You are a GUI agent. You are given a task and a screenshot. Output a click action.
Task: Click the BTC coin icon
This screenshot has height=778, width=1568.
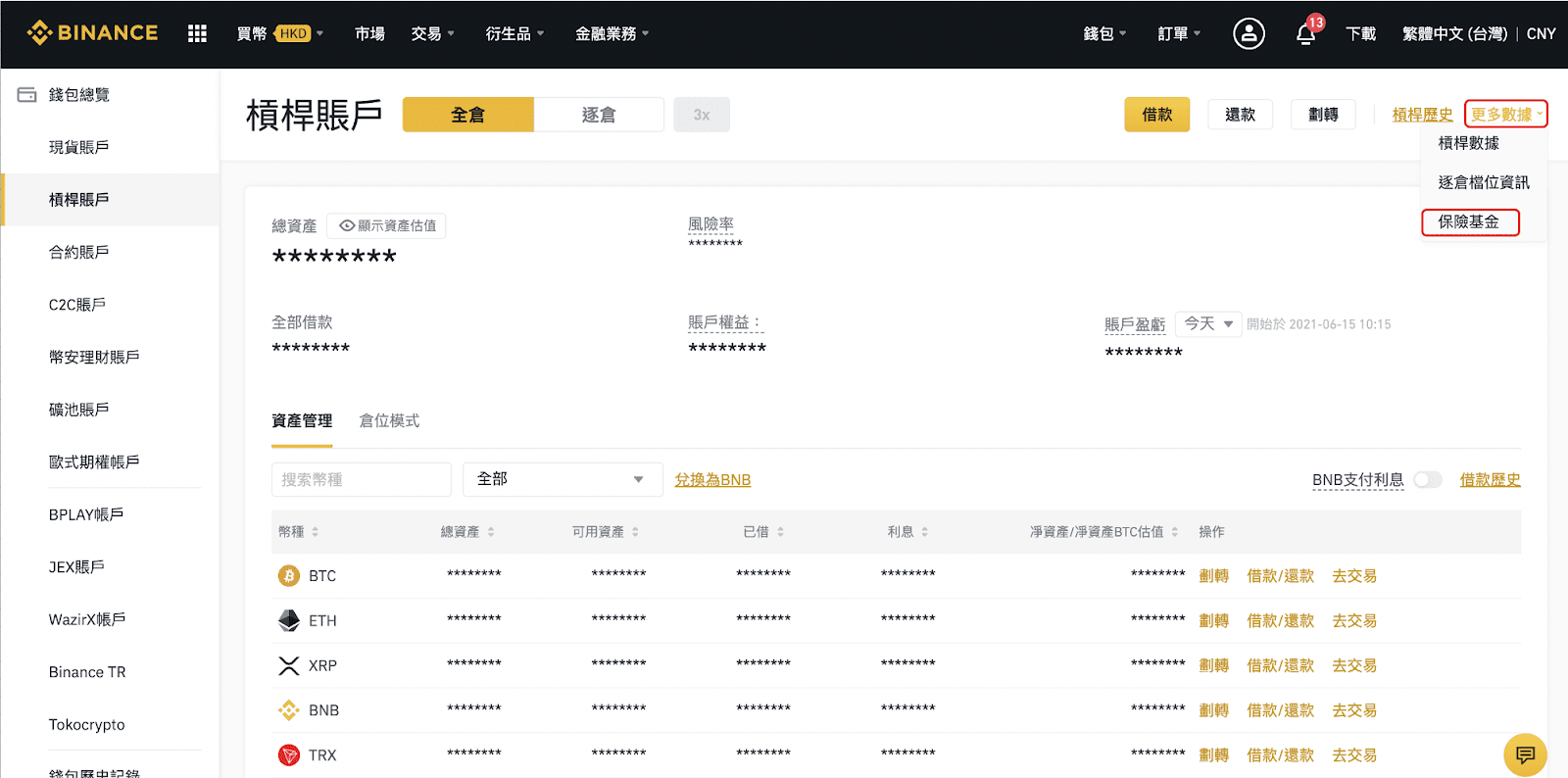(288, 575)
